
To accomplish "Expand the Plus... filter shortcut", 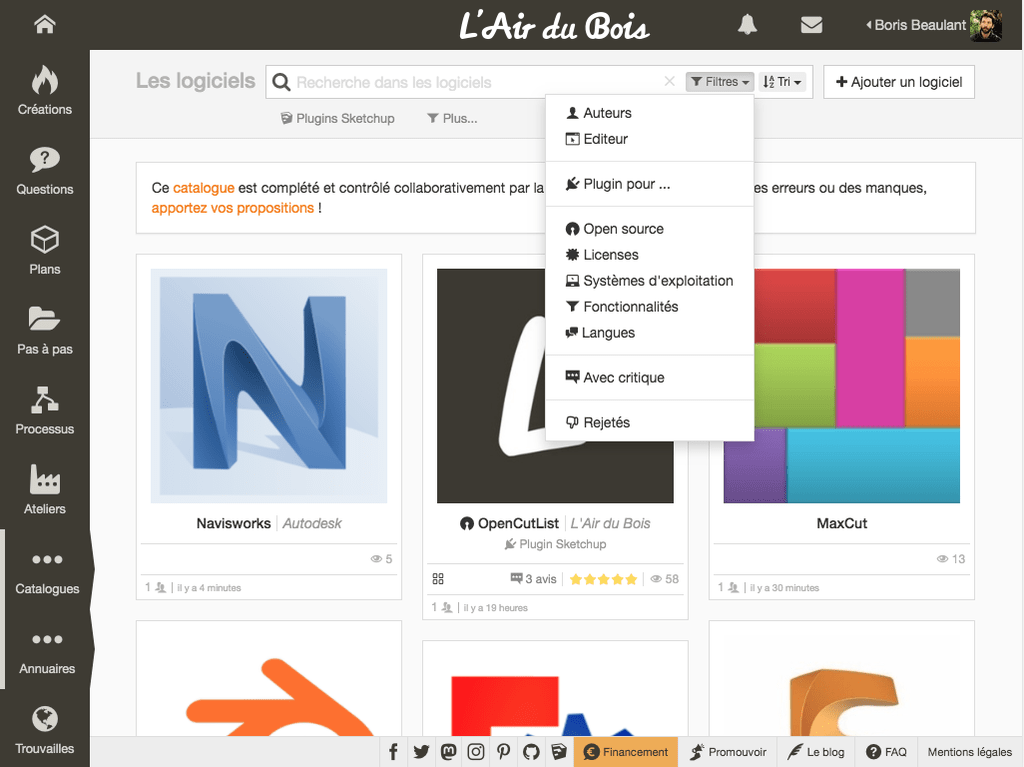I will coord(452,118).
